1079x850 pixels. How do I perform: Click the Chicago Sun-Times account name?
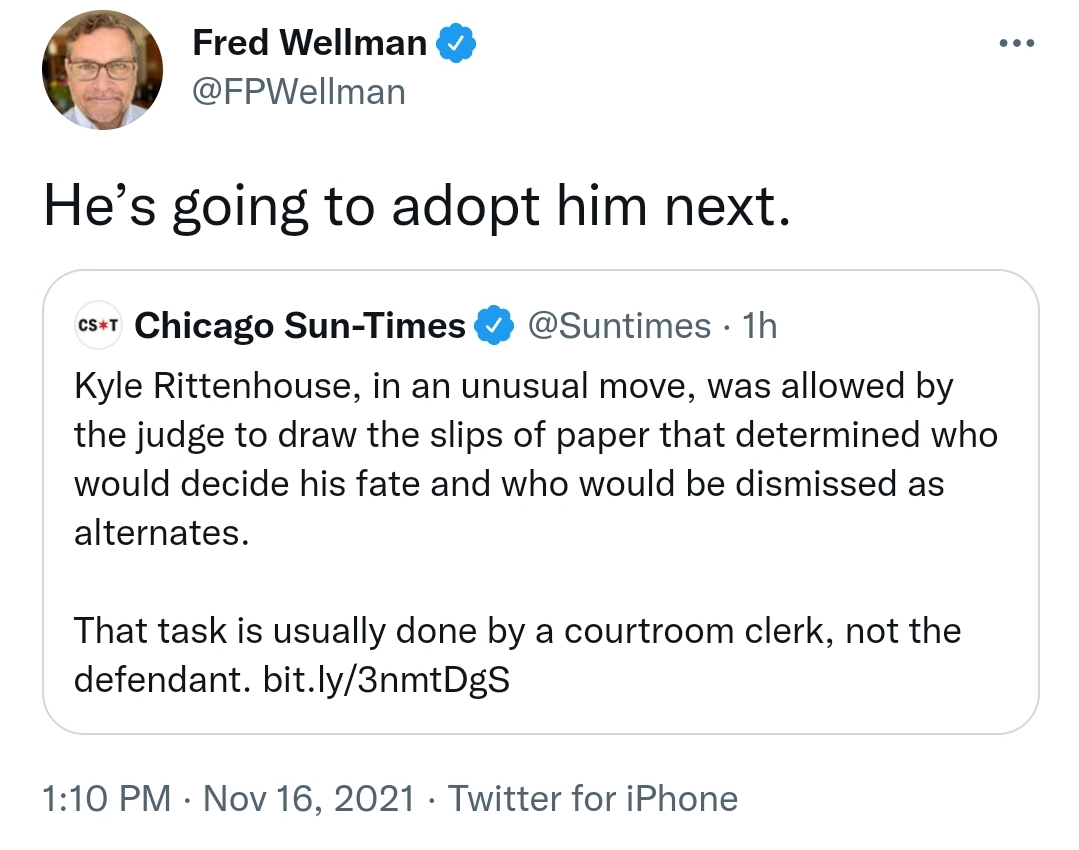300,326
